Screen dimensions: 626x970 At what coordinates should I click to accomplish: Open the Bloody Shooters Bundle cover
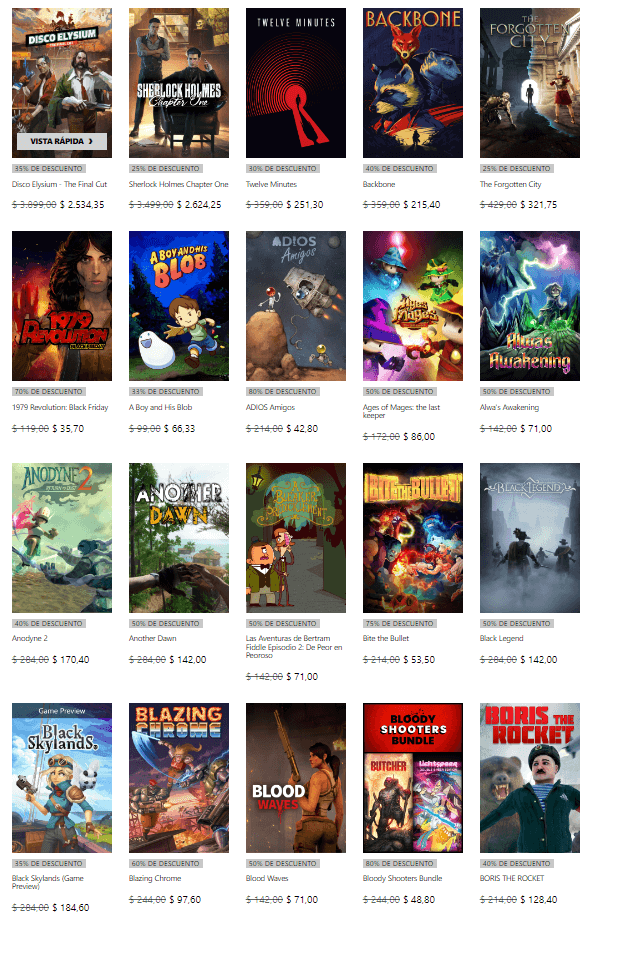413,778
